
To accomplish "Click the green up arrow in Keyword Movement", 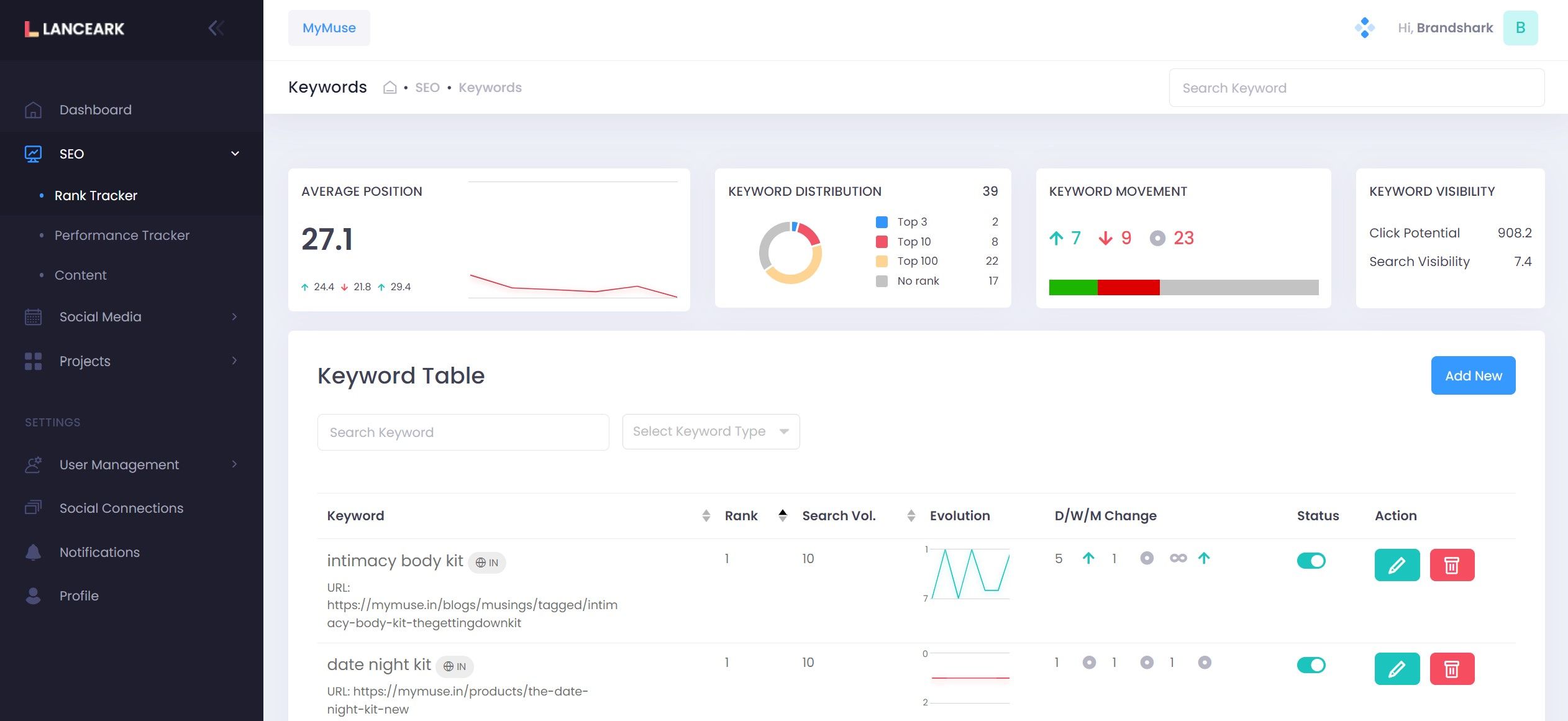I will coord(1056,238).
